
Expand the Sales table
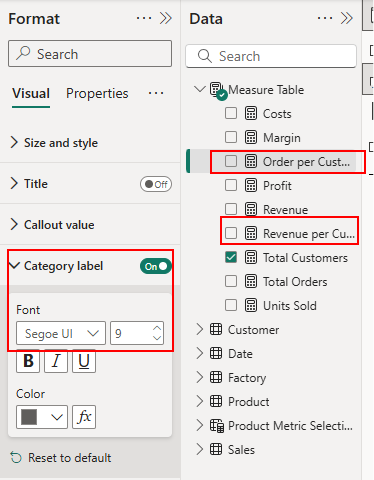(200, 449)
